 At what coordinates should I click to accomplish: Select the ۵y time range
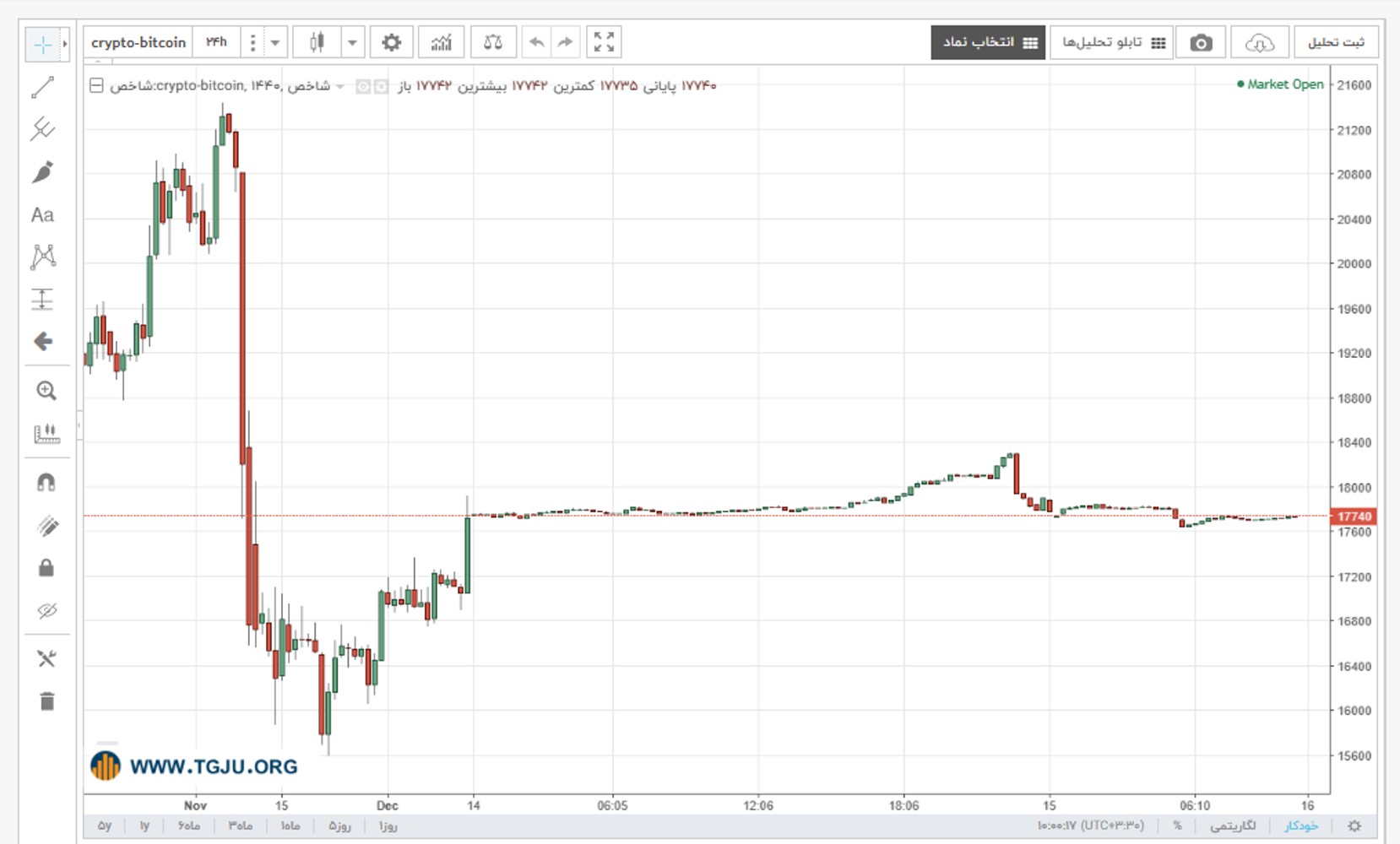click(105, 825)
